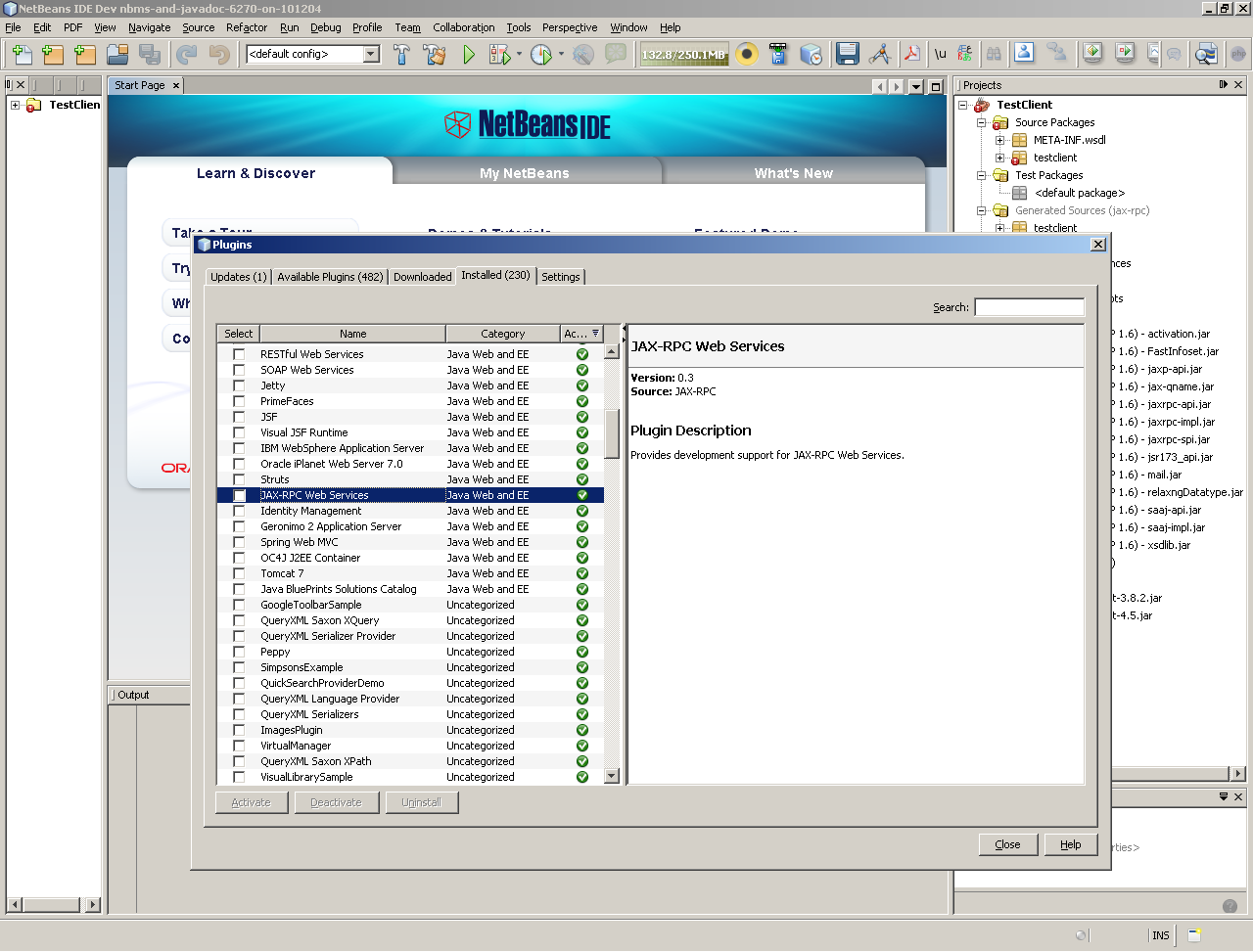The width and height of the screenshot is (1253, 952).
Task: Click the Build Project hammer icon
Action: (402, 55)
